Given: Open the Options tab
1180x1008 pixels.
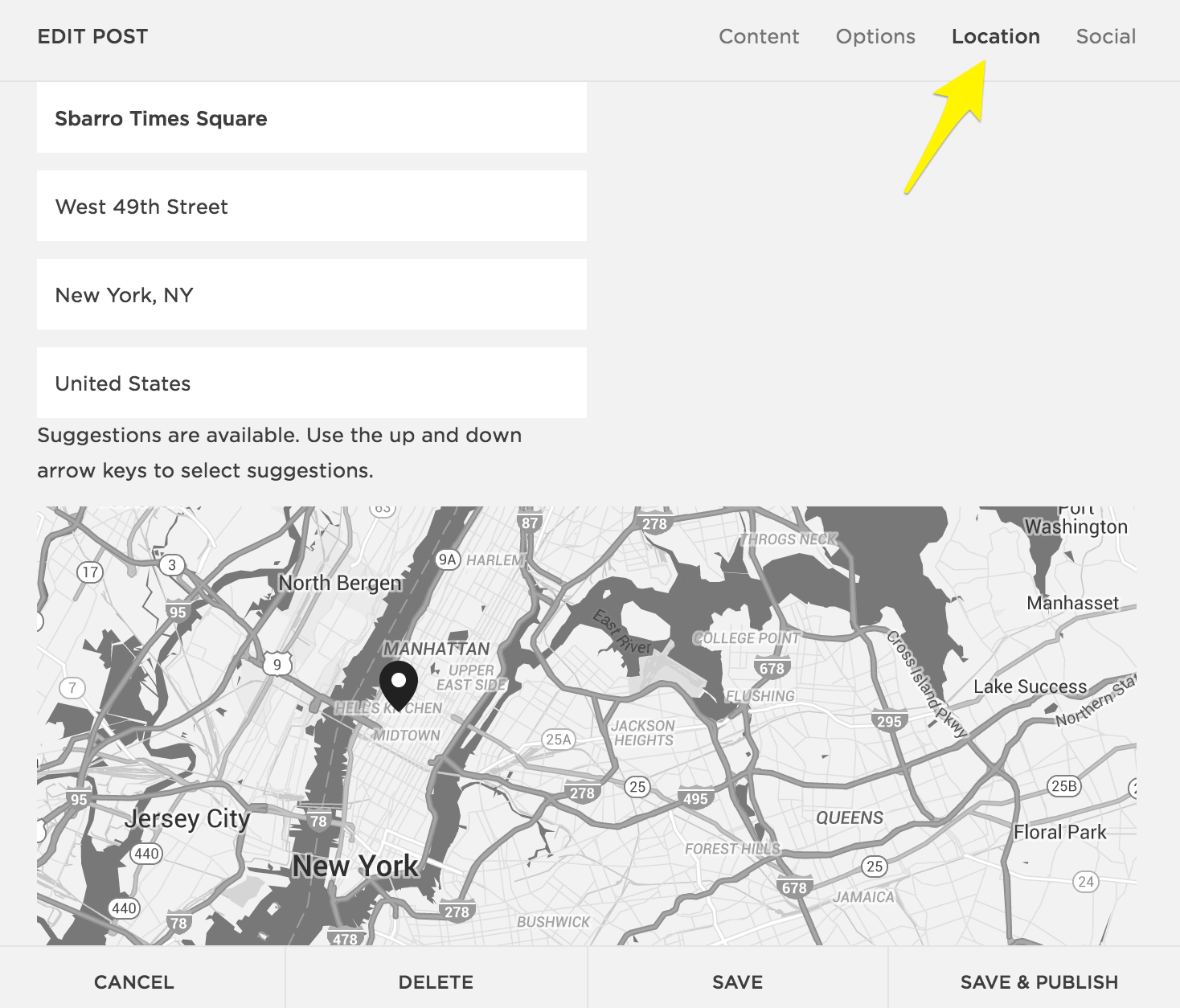Looking at the screenshot, I should [x=875, y=37].
